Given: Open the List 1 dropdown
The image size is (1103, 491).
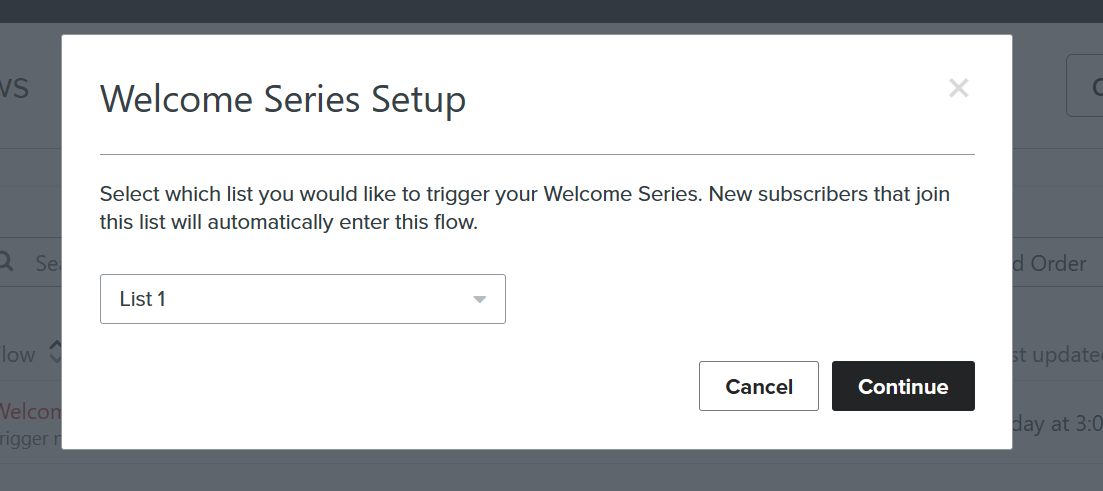Looking at the screenshot, I should (302, 299).
